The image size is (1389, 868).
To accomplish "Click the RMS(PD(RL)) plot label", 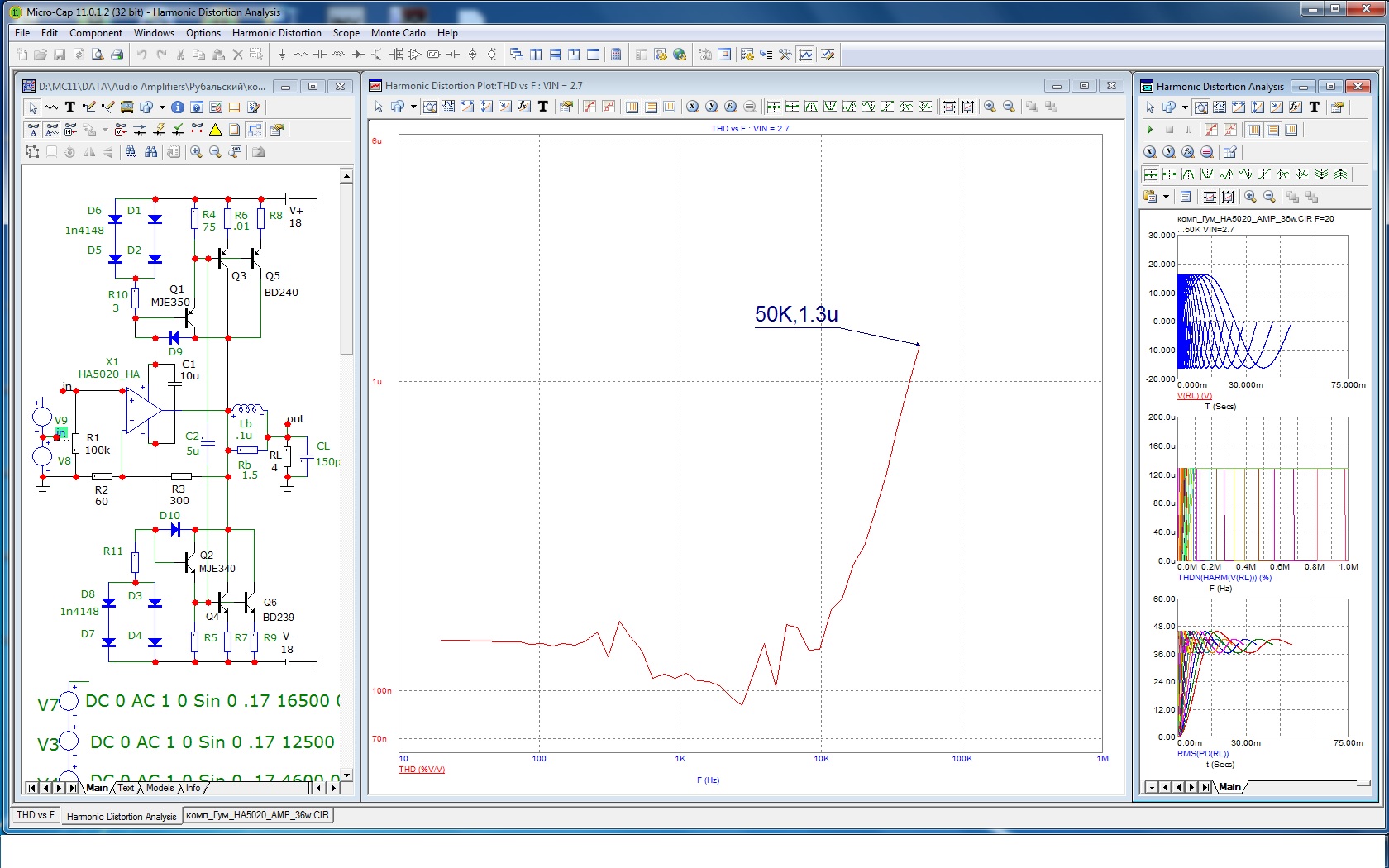I will click(1203, 754).
